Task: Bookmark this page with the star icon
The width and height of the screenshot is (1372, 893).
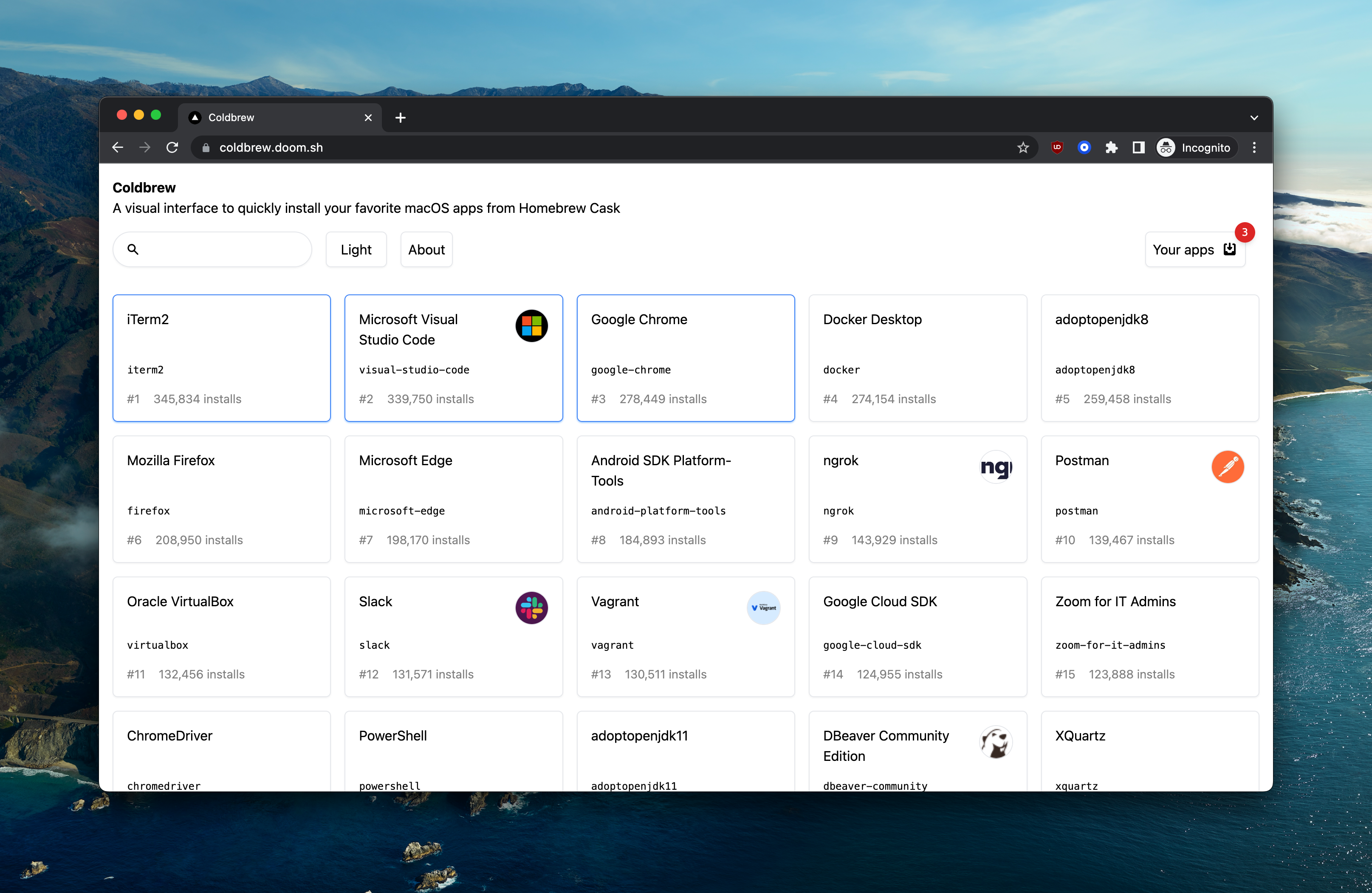Action: [x=1023, y=147]
